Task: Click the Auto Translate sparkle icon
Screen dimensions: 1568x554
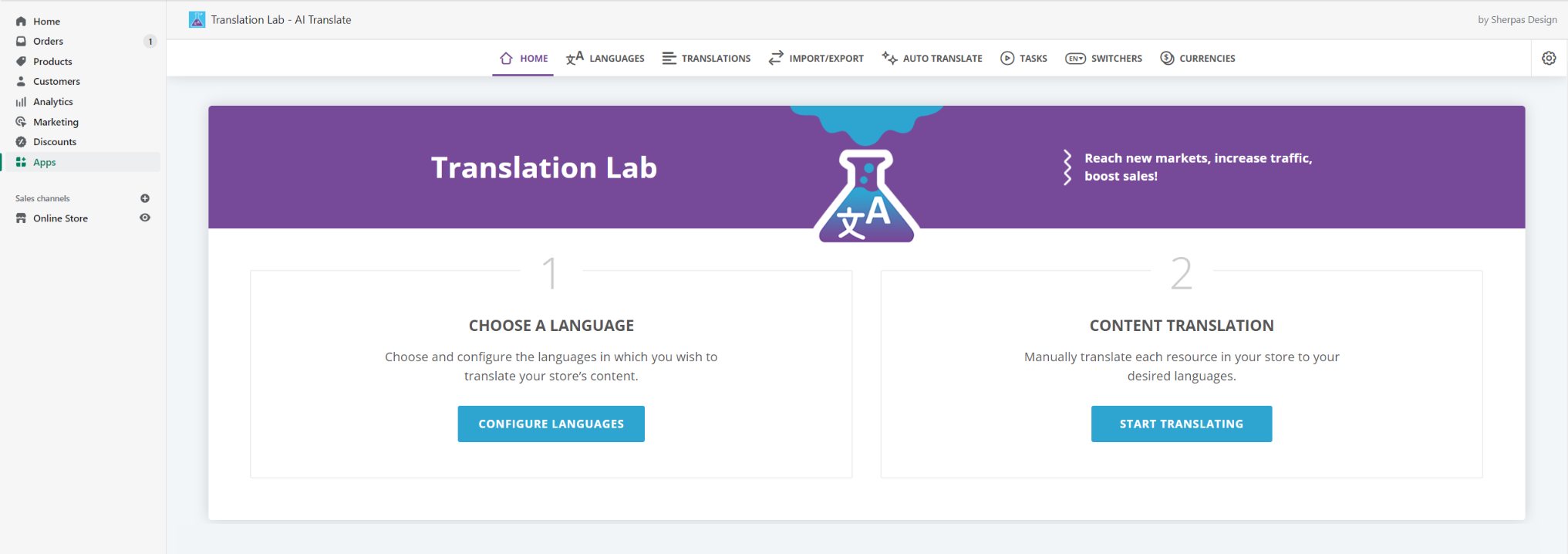Action: tap(889, 58)
